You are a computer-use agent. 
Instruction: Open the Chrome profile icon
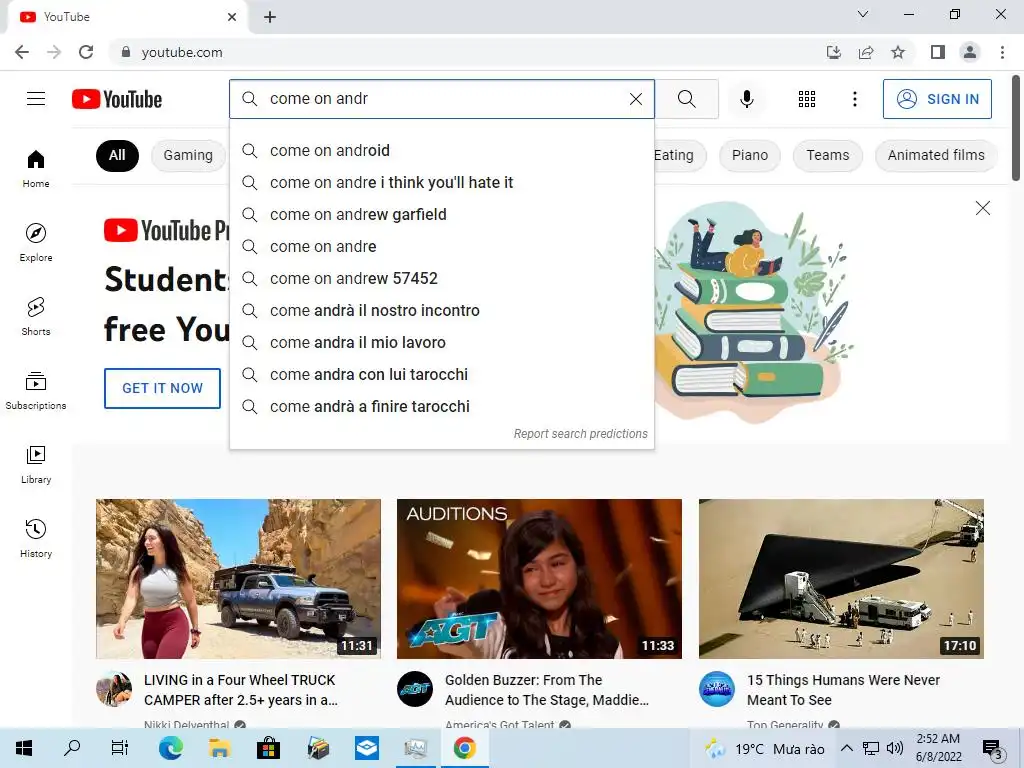[x=970, y=52]
